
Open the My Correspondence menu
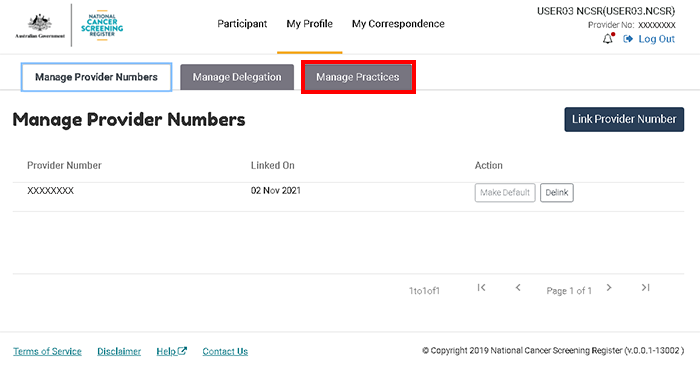(398, 24)
